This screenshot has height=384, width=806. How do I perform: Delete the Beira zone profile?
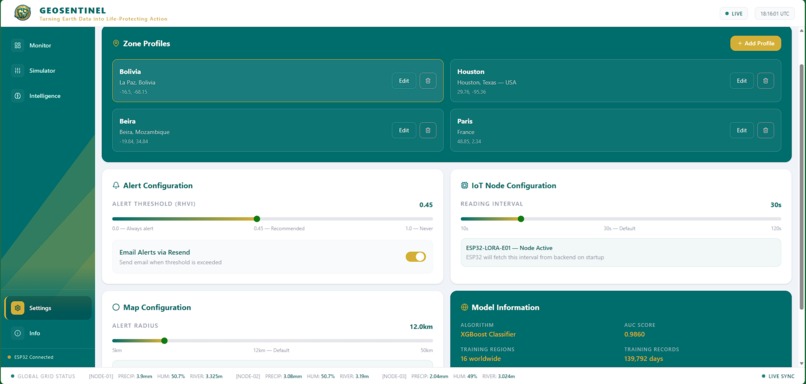click(428, 131)
